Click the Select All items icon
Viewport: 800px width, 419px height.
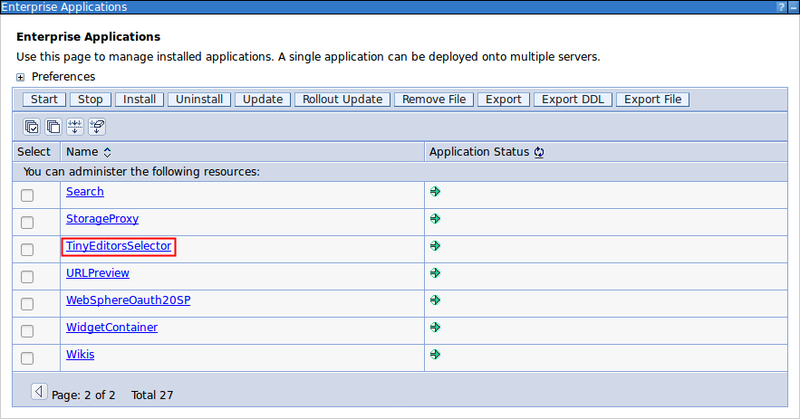tap(32, 127)
